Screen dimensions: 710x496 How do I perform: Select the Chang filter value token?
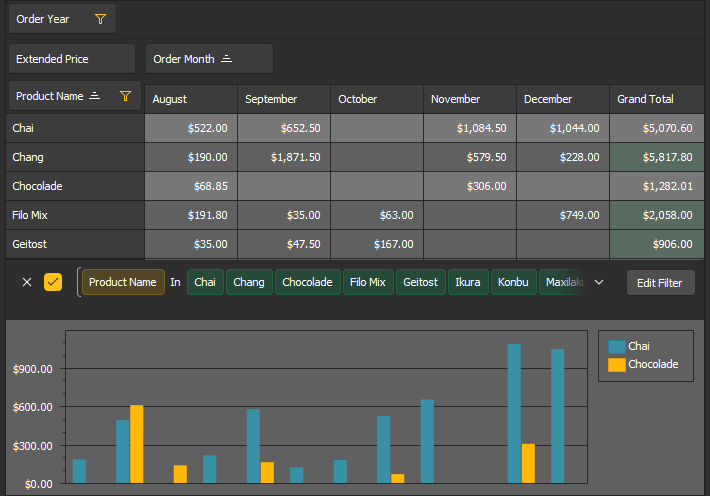249,282
